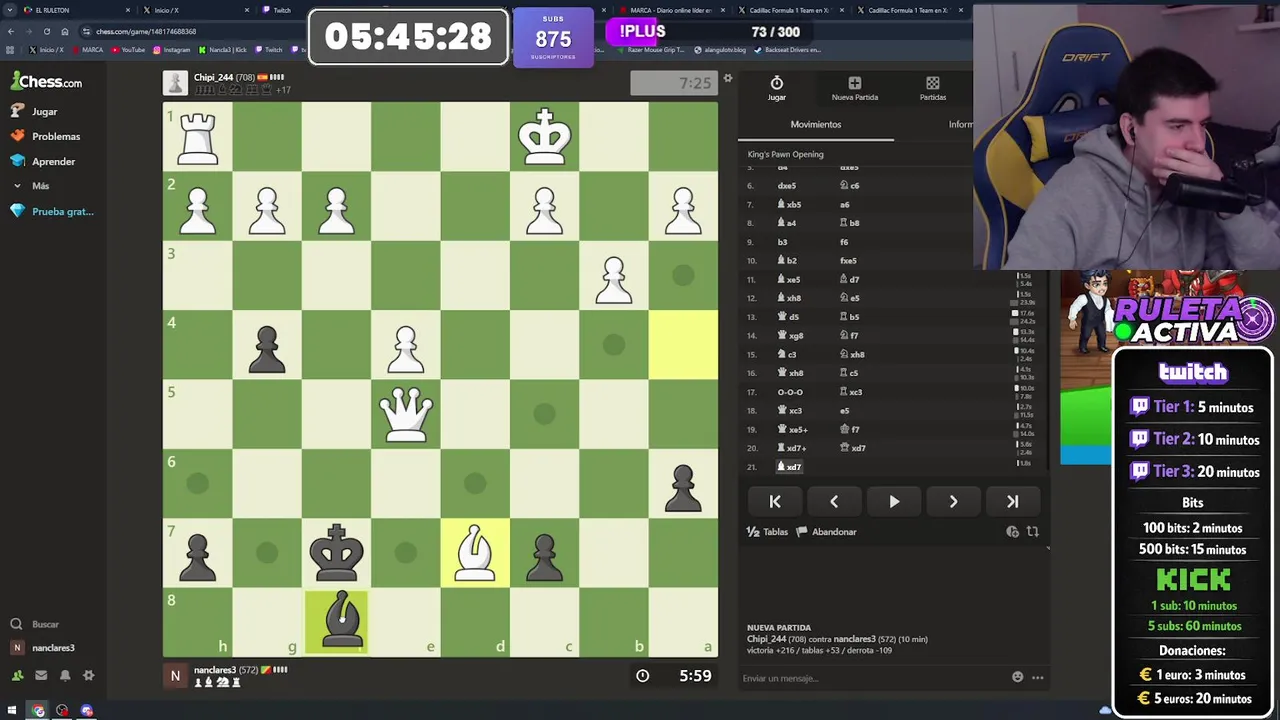Open the notifications bell icon

tap(65, 676)
